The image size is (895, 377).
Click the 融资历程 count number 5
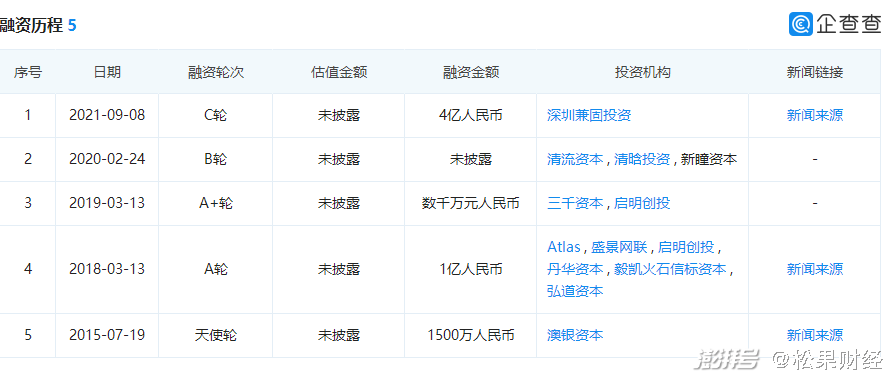click(x=72, y=25)
